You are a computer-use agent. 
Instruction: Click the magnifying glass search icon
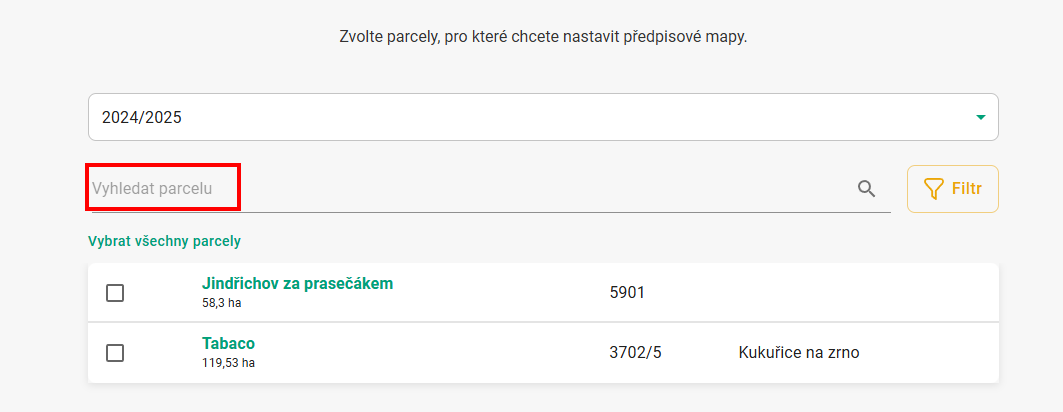coord(866,188)
